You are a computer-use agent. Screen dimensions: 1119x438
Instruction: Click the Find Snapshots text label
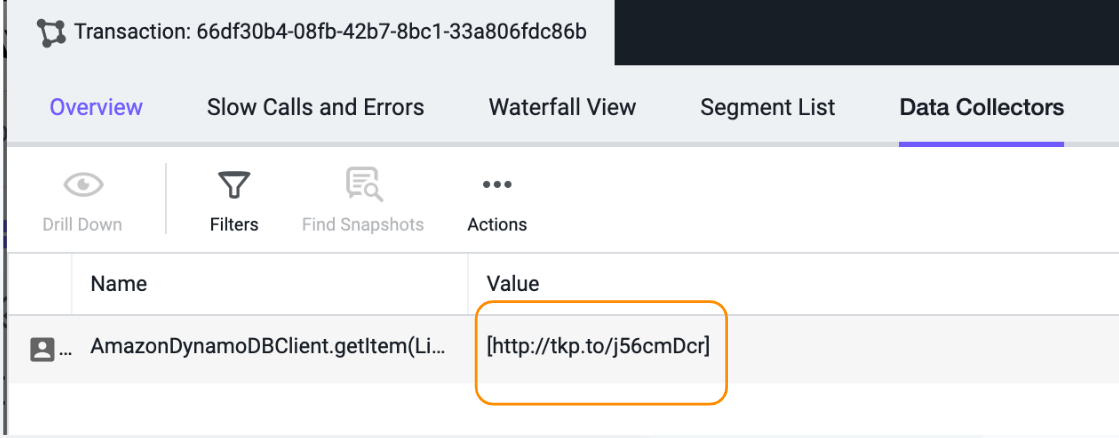click(x=363, y=225)
